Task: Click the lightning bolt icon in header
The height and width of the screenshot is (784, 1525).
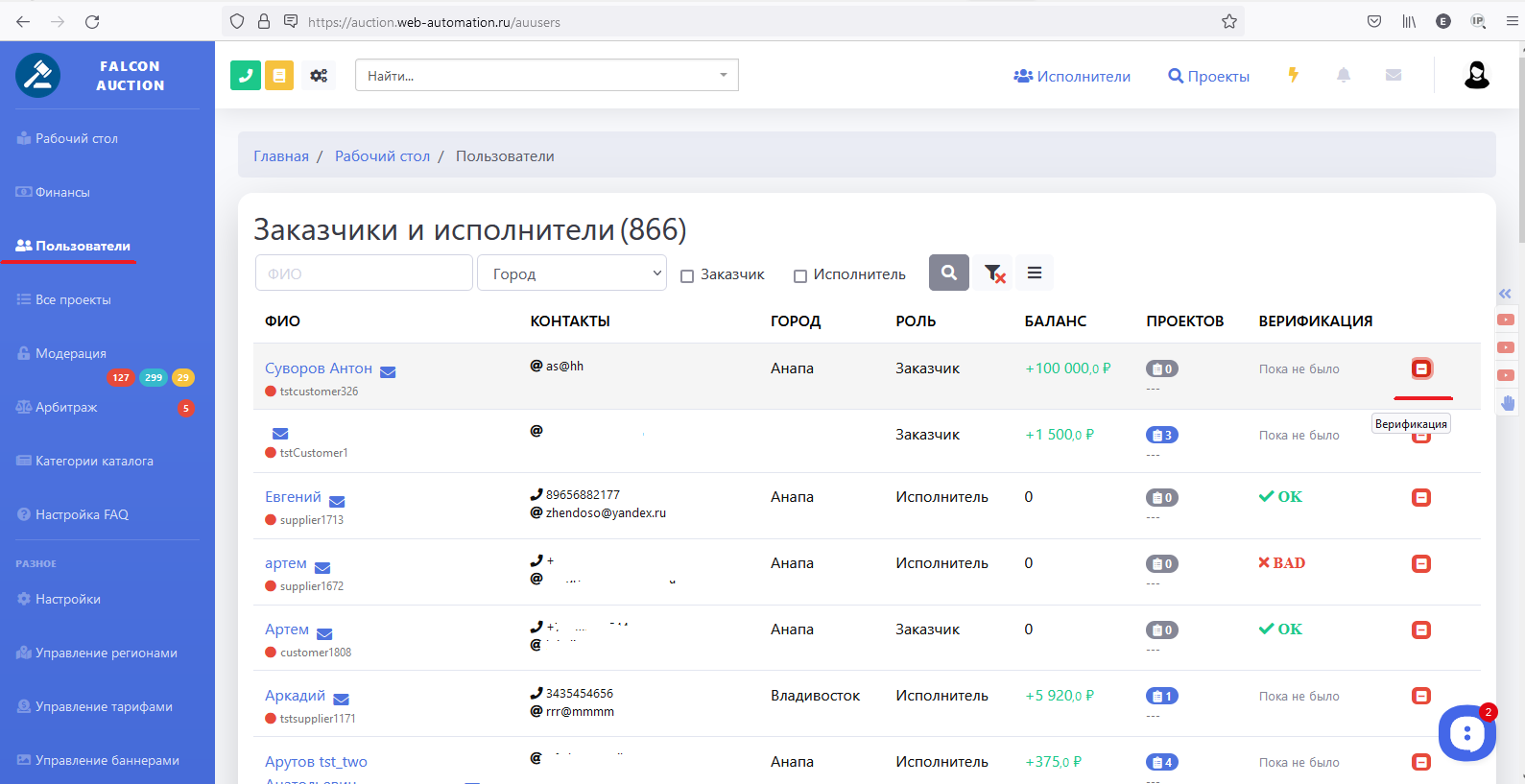Action: point(1293,75)
